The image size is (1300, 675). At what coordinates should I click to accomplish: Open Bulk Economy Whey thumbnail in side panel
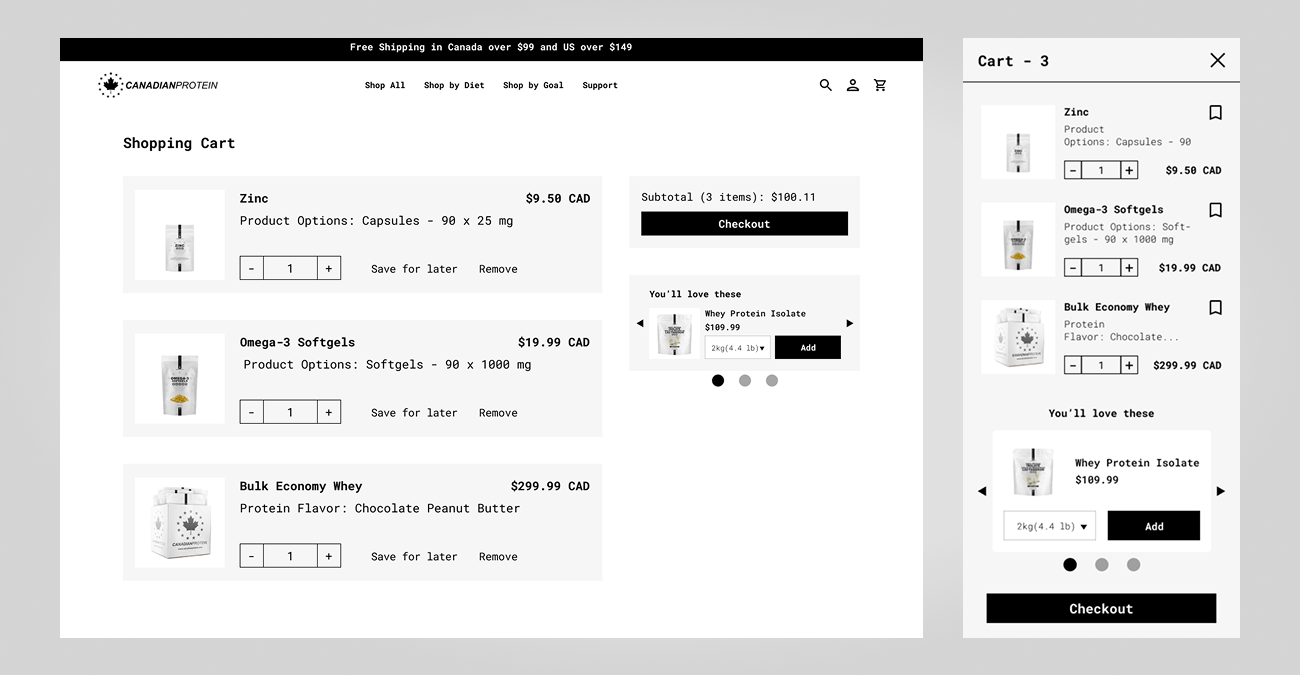[x=1018, y=337]
